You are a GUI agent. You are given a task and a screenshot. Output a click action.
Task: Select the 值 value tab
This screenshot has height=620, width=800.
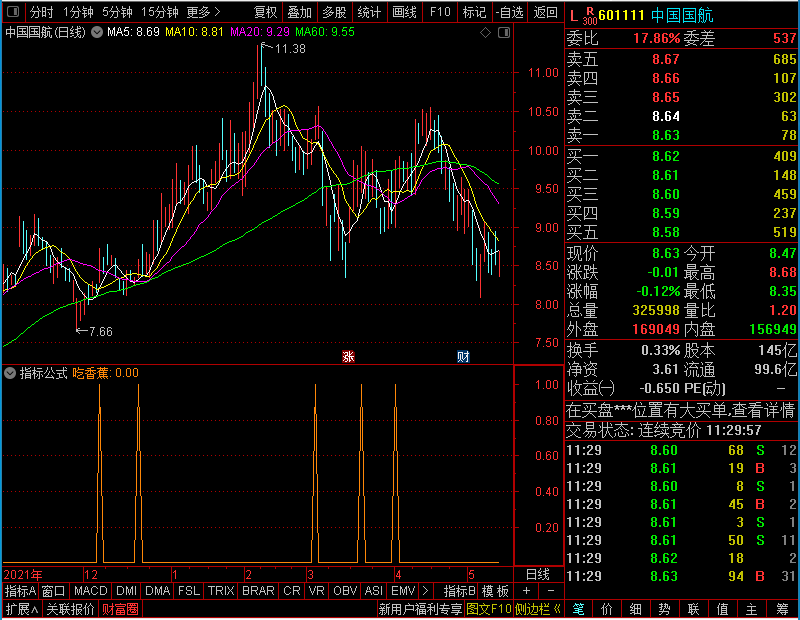coord(722,609)
